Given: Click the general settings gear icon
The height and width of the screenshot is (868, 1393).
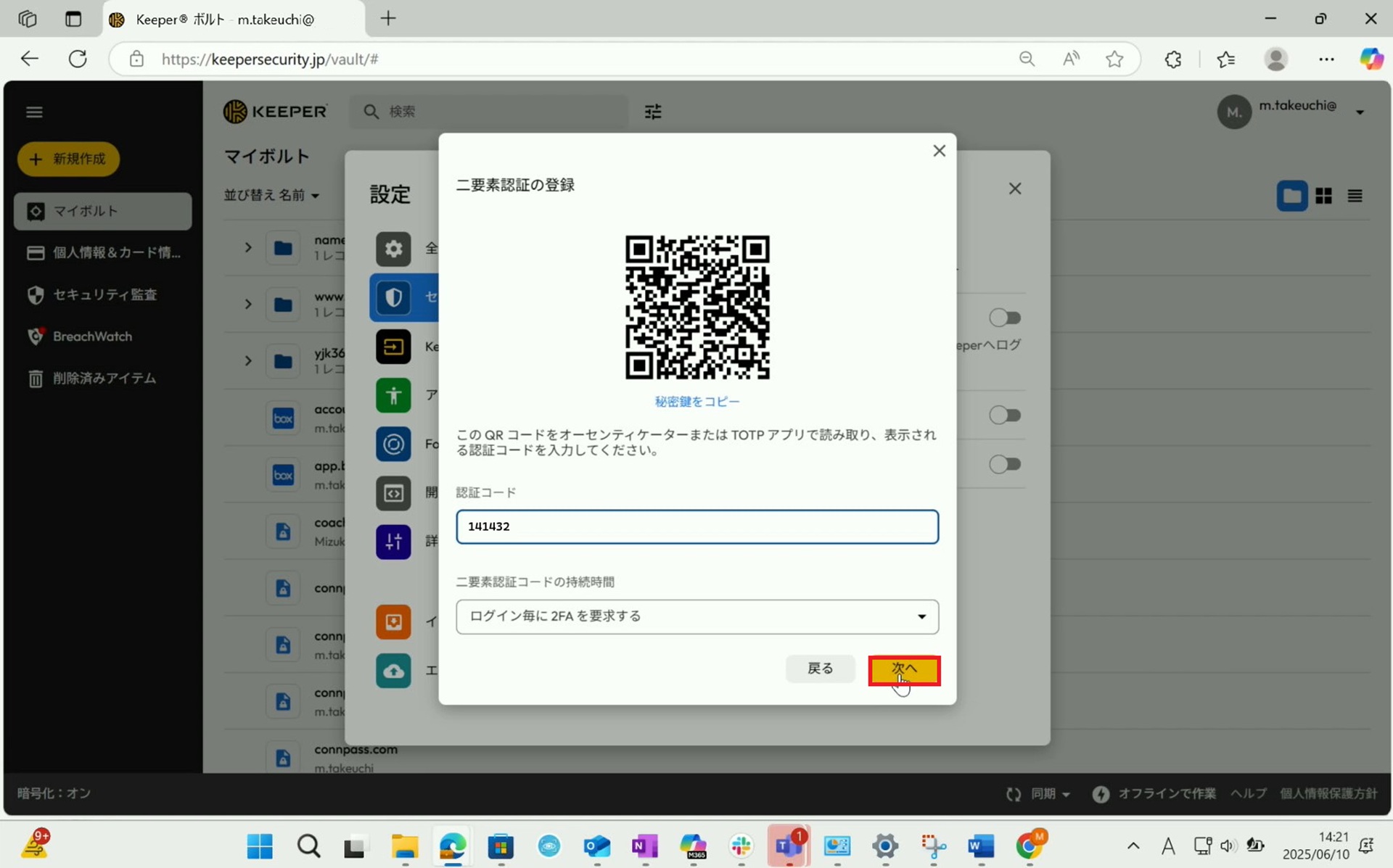Looking at the screenshot, I should point(393,249).
